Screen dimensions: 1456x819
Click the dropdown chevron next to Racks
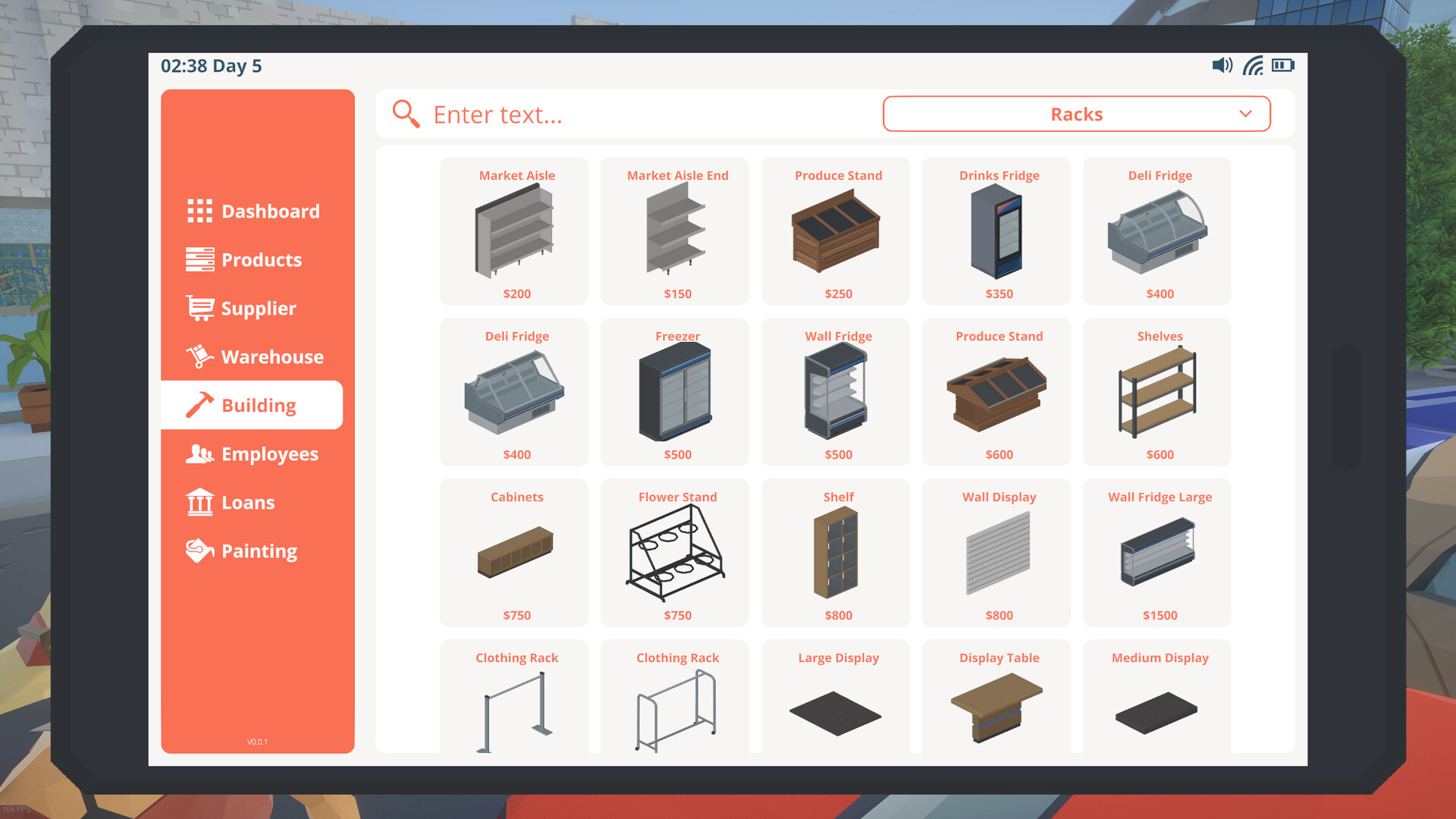click(x=1244, y=114)
